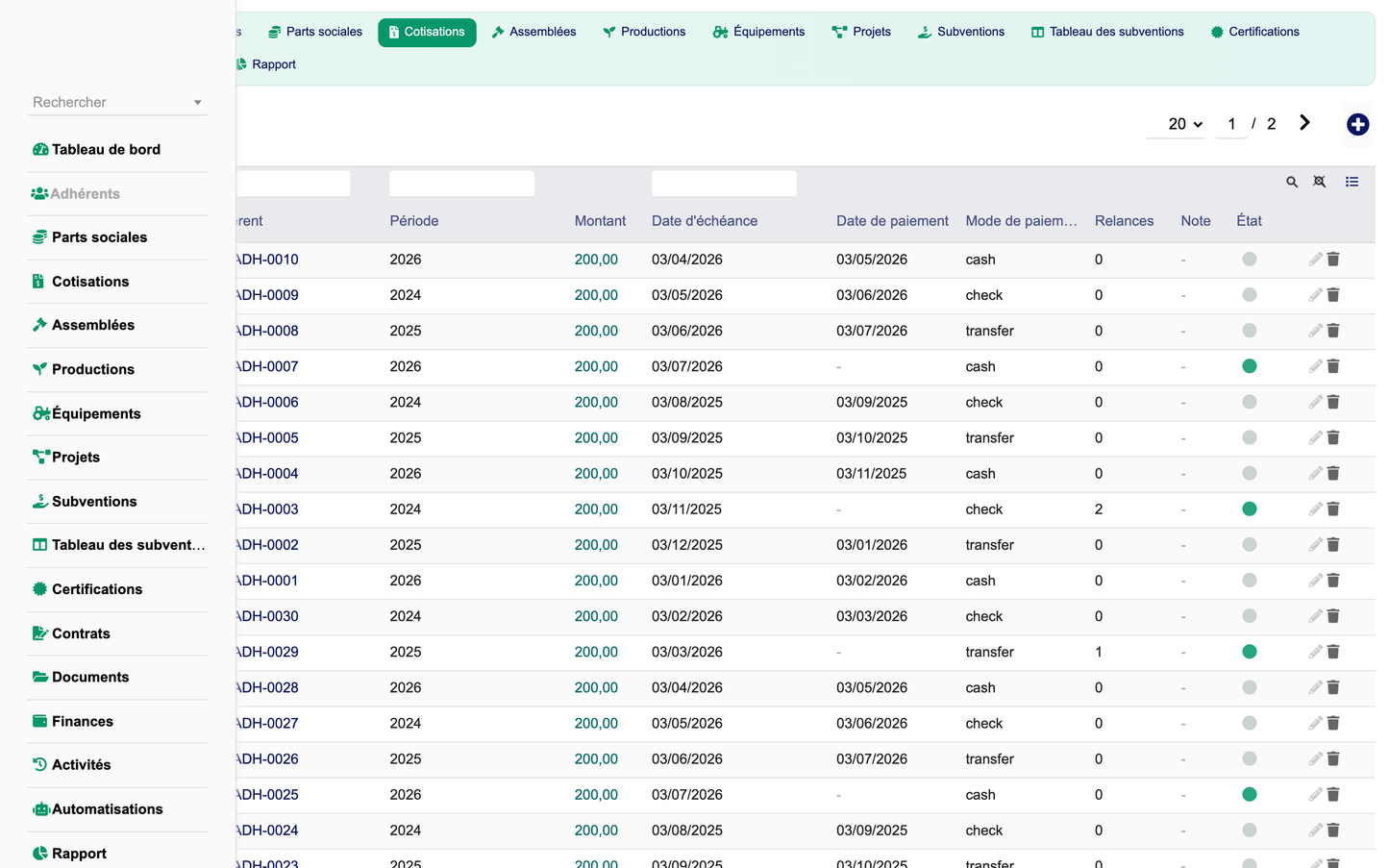Open Projets tab in top bar
This screenshot has width=1389, height=868.
pos(861,32)
